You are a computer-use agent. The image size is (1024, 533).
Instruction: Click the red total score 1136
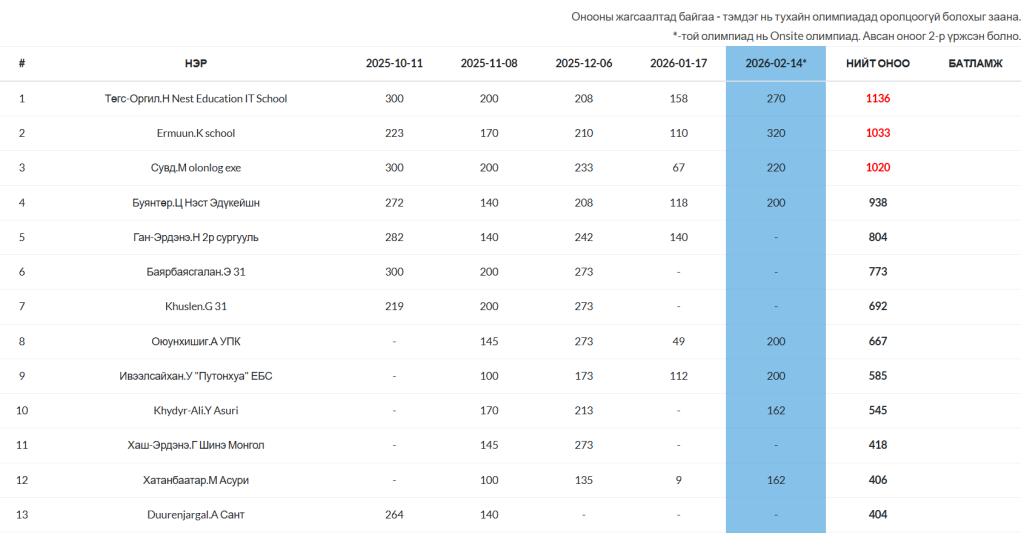click(x=878, y=99)
